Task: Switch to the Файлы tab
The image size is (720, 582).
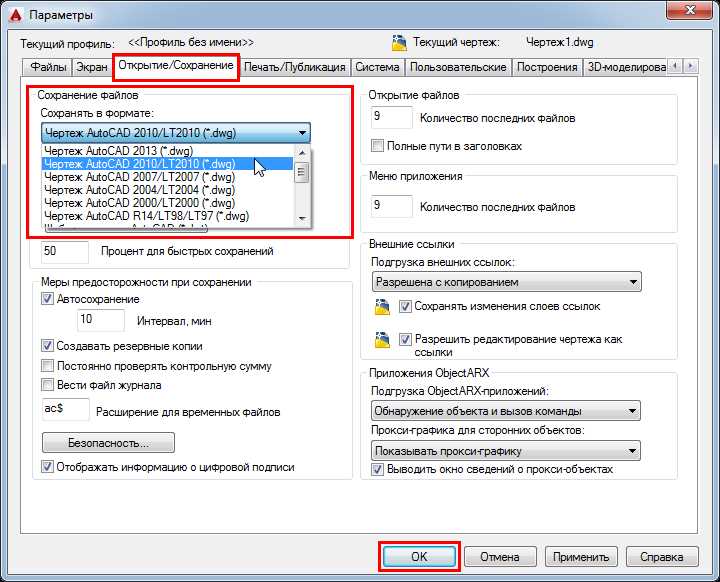Action: coord(48,67)
